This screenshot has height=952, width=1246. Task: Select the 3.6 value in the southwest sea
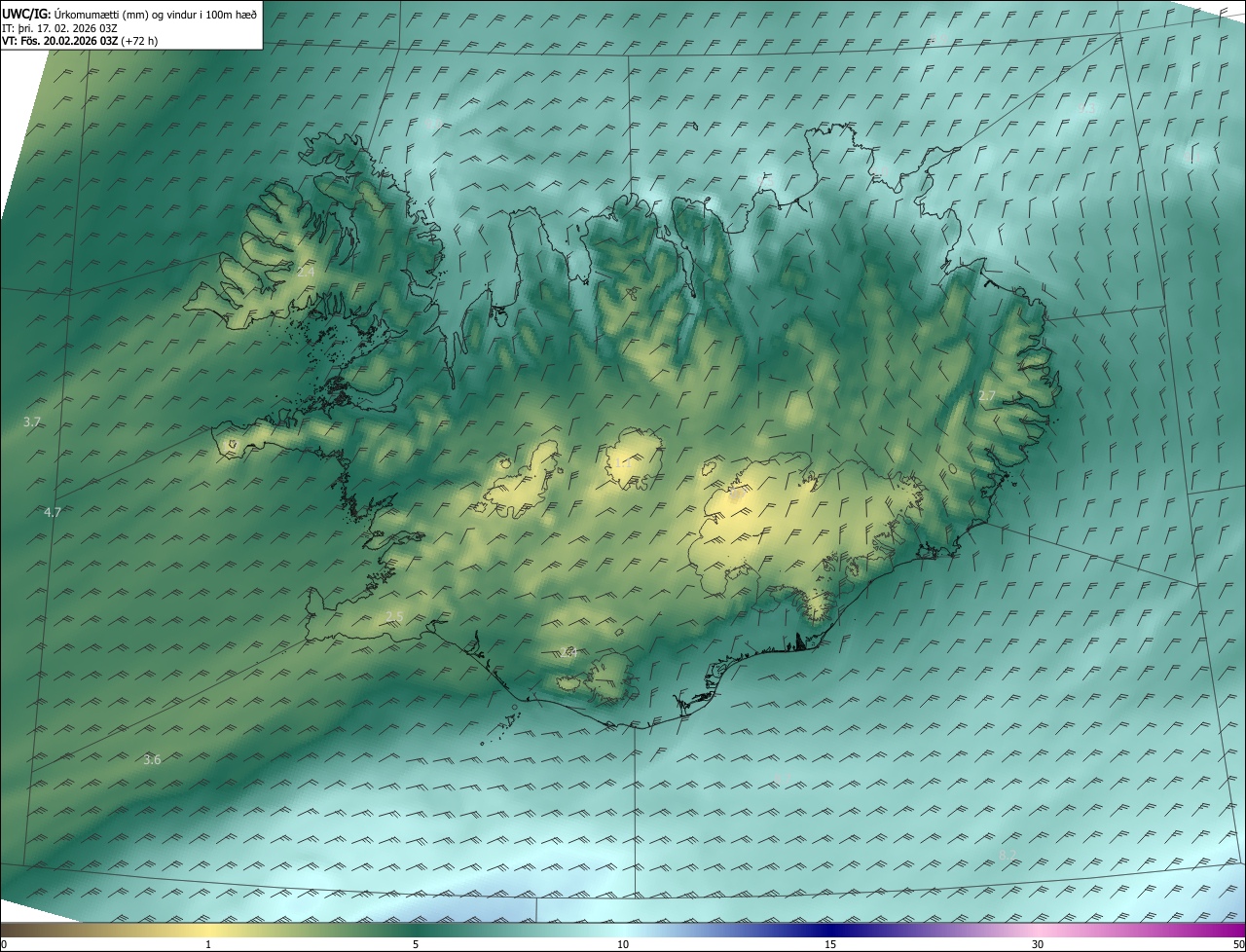(152, 759)
